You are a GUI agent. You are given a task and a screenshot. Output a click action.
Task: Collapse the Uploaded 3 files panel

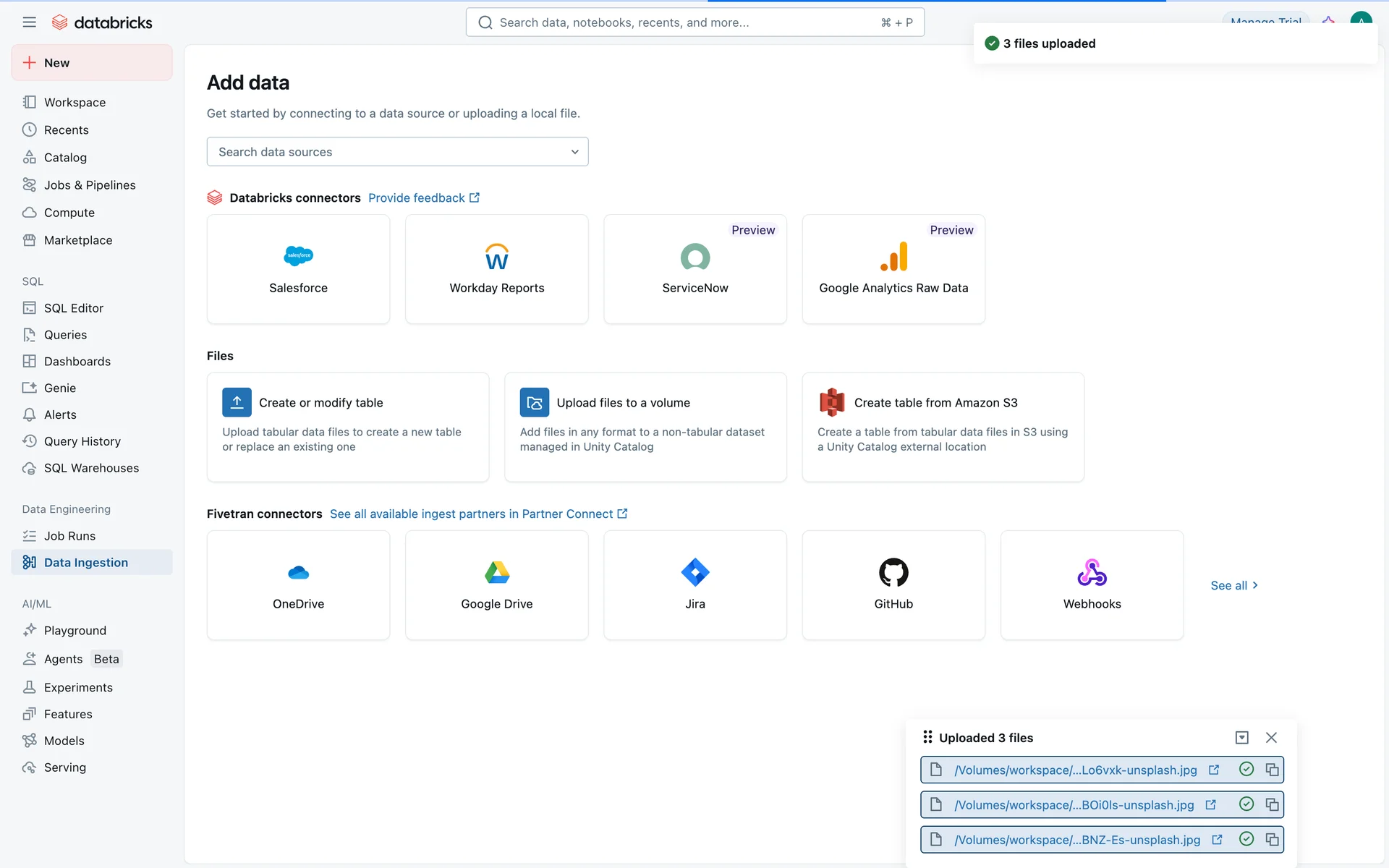pos(1241,738)
